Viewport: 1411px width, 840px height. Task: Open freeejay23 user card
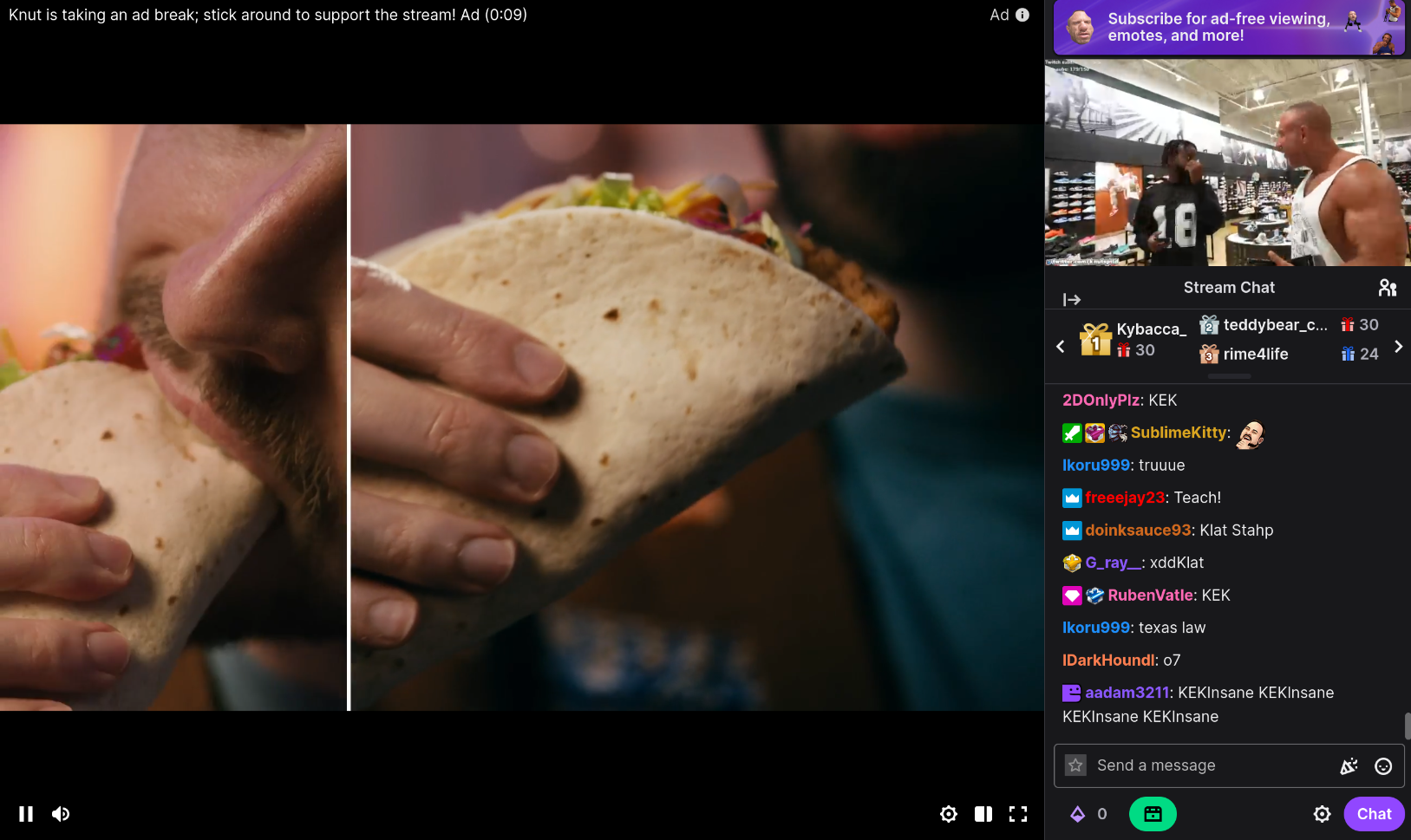(x=1125, y=498)
